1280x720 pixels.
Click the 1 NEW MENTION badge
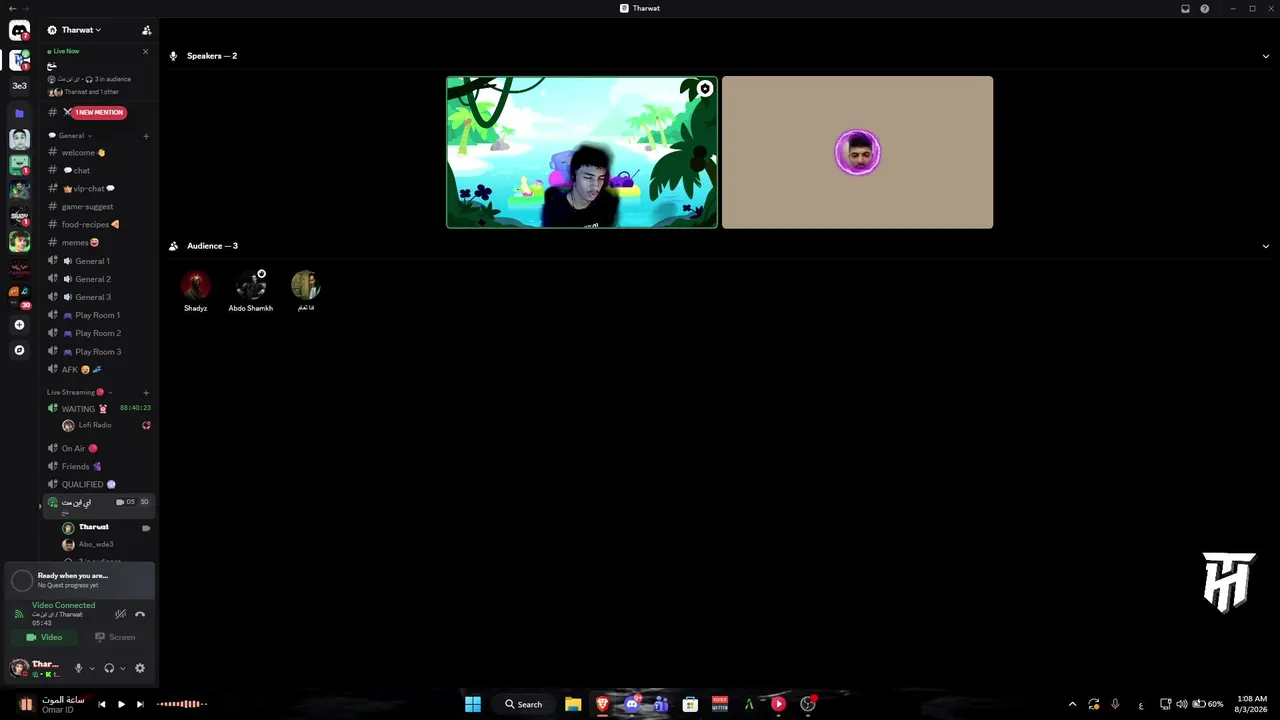[98, 112]
